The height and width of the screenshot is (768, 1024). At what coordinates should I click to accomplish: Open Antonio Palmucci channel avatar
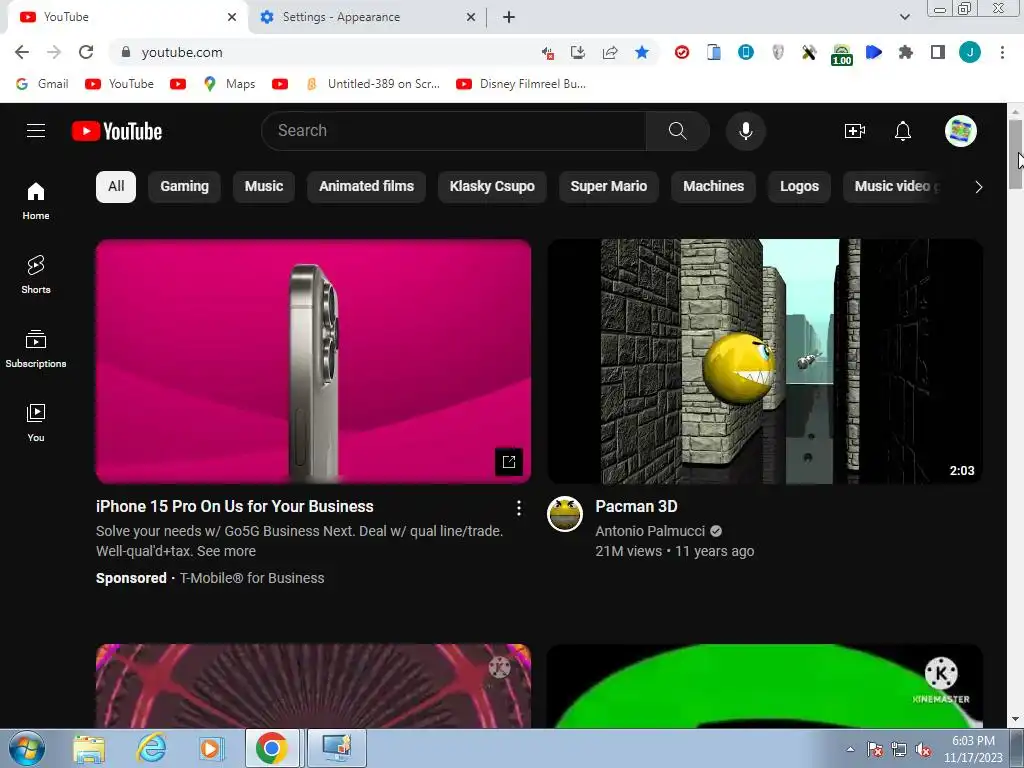point(564,513)
